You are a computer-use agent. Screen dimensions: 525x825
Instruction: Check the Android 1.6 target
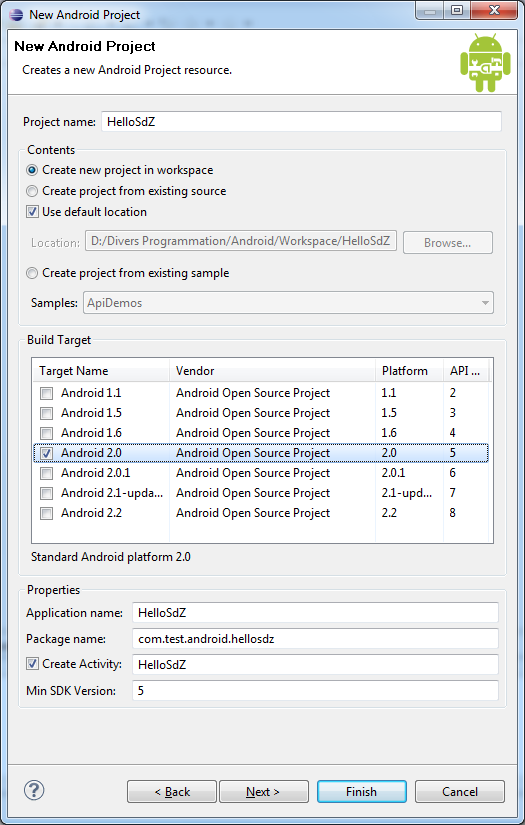coord(47,433)
